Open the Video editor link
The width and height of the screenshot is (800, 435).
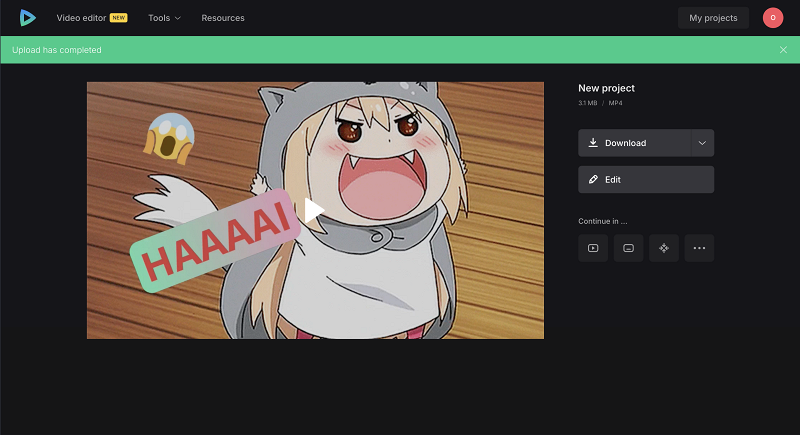(81, 18)
